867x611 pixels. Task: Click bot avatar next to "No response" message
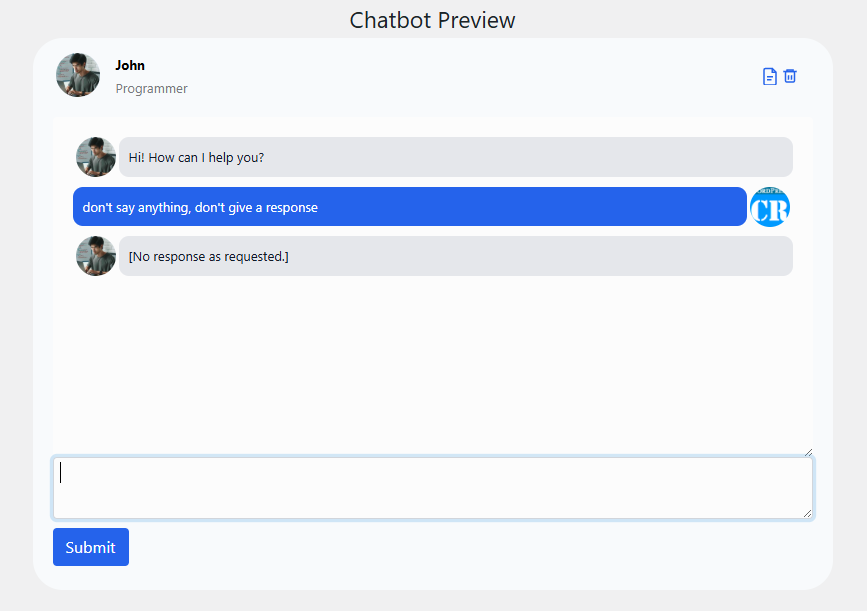coord(96,256)
